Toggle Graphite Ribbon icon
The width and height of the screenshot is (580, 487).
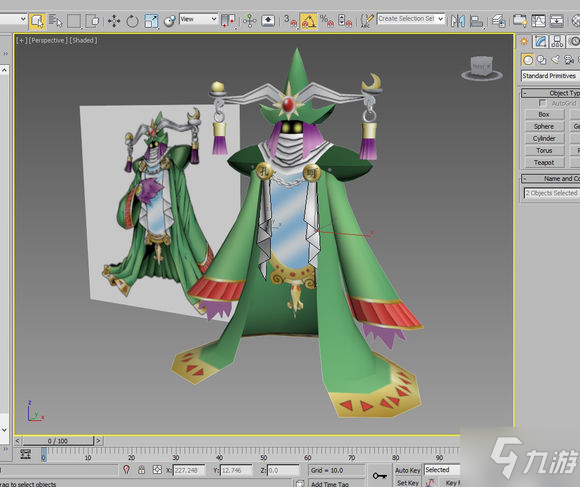(520, 21)
